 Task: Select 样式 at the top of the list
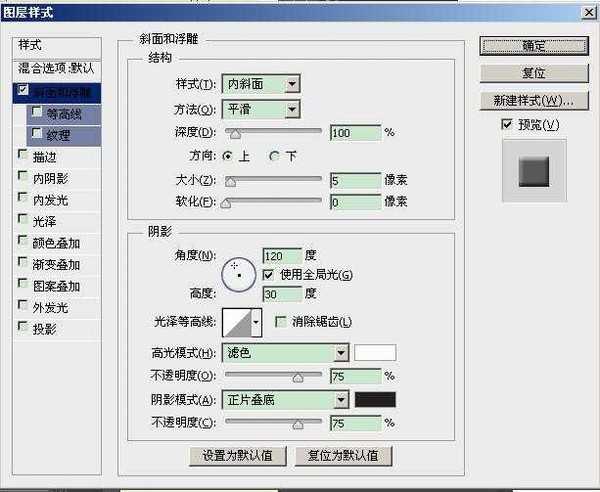pos(57,47)
